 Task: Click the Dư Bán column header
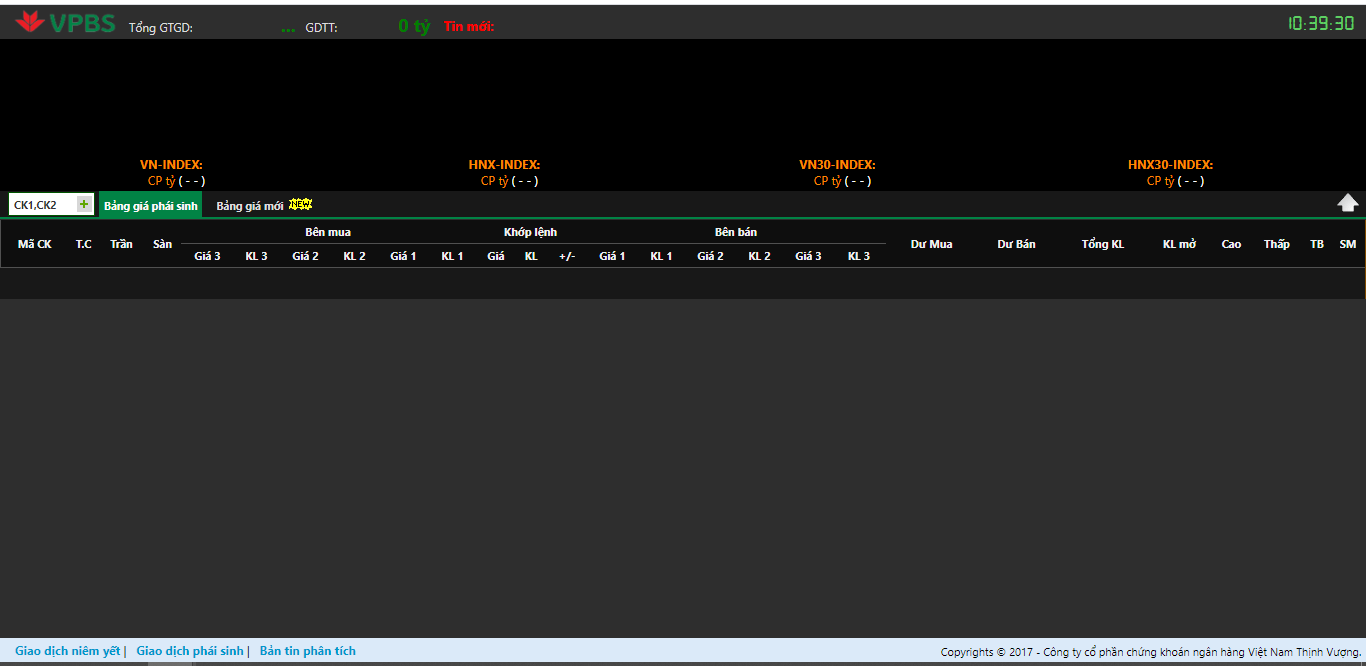pos(1016,244)
